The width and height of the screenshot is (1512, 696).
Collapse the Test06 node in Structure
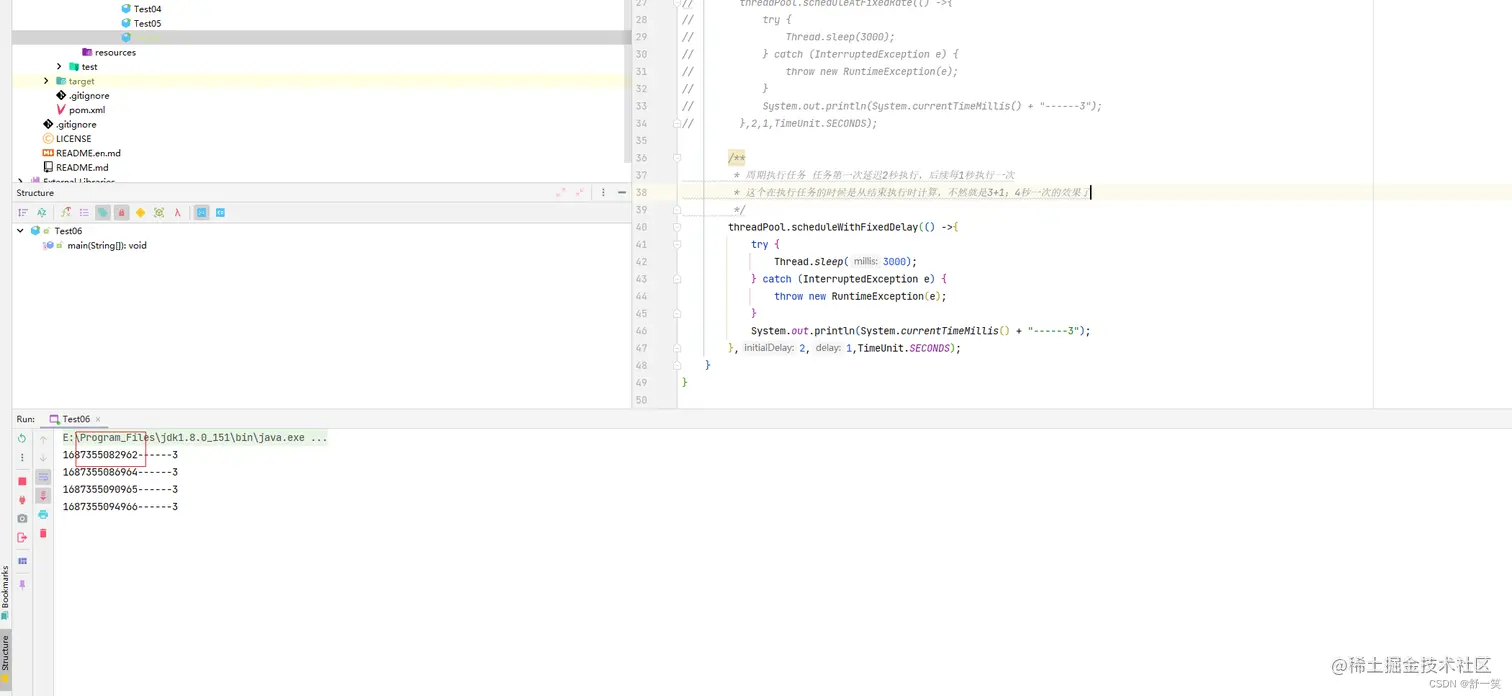point(21,231)
